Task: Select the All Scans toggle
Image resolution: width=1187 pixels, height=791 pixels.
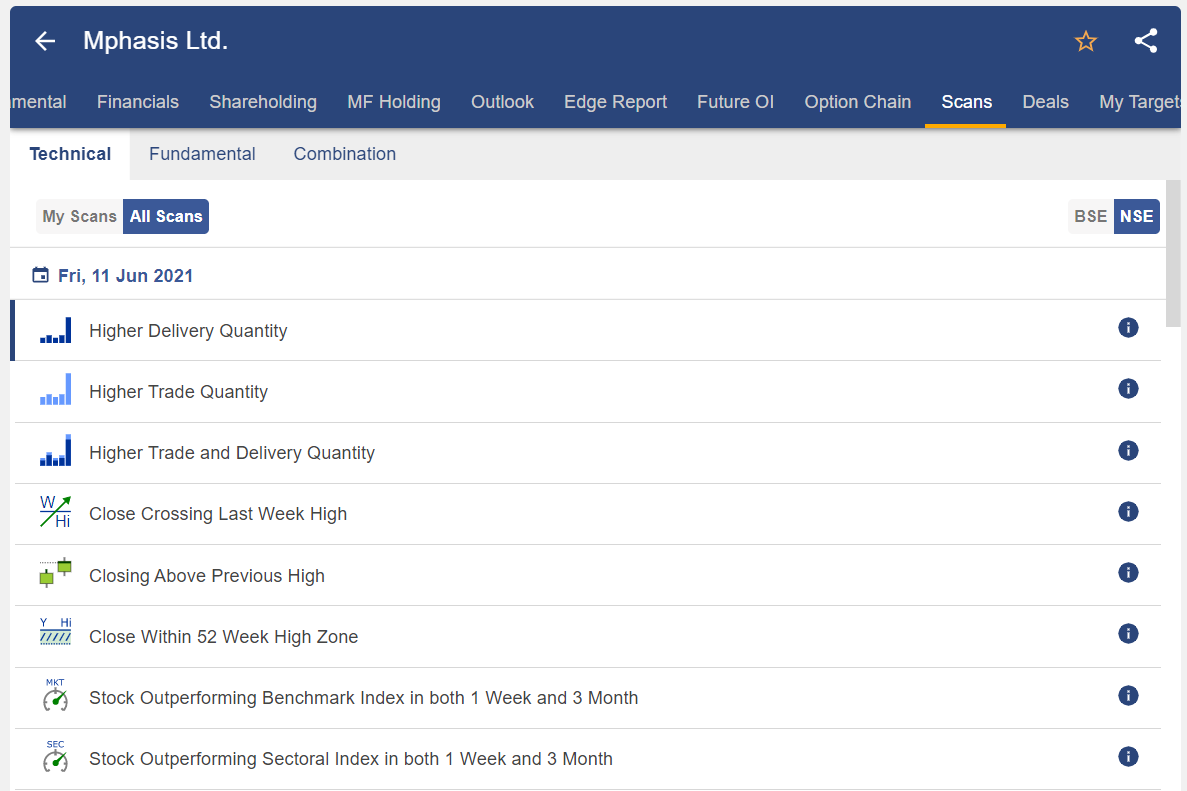Action: (x=166, y=216)
